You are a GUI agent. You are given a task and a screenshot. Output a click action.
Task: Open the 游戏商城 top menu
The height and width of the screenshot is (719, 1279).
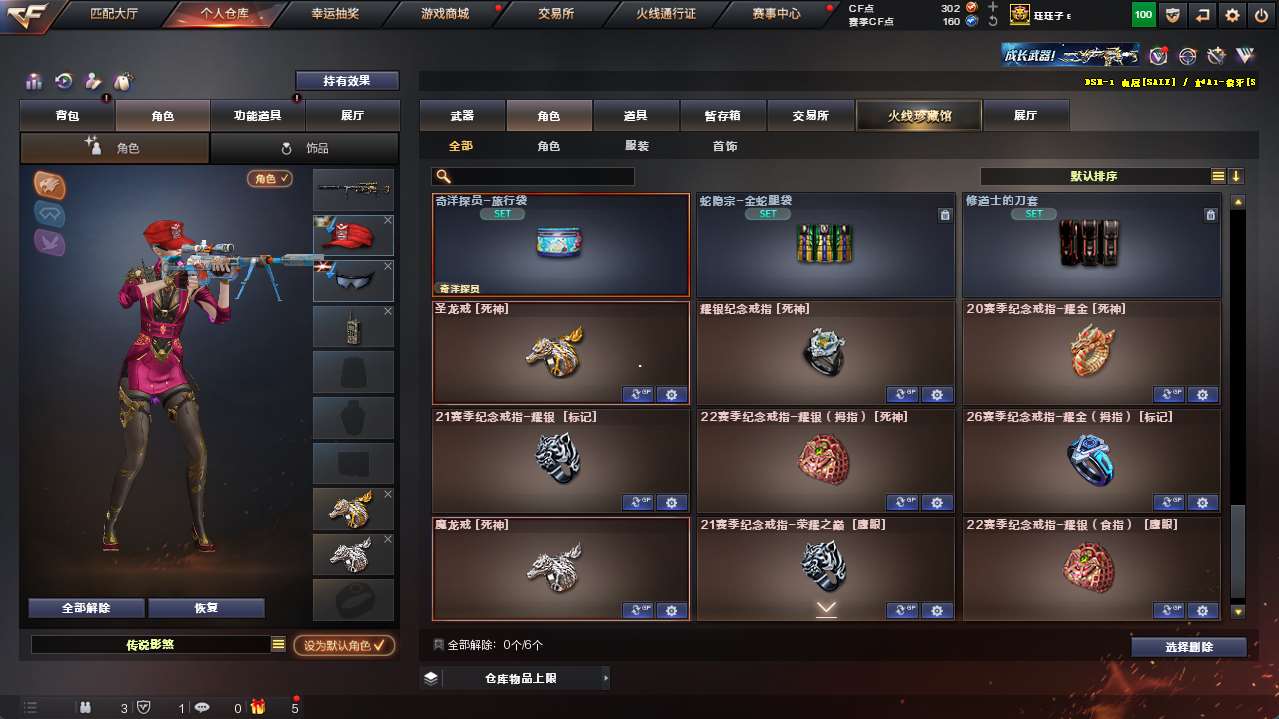(444, 14)
